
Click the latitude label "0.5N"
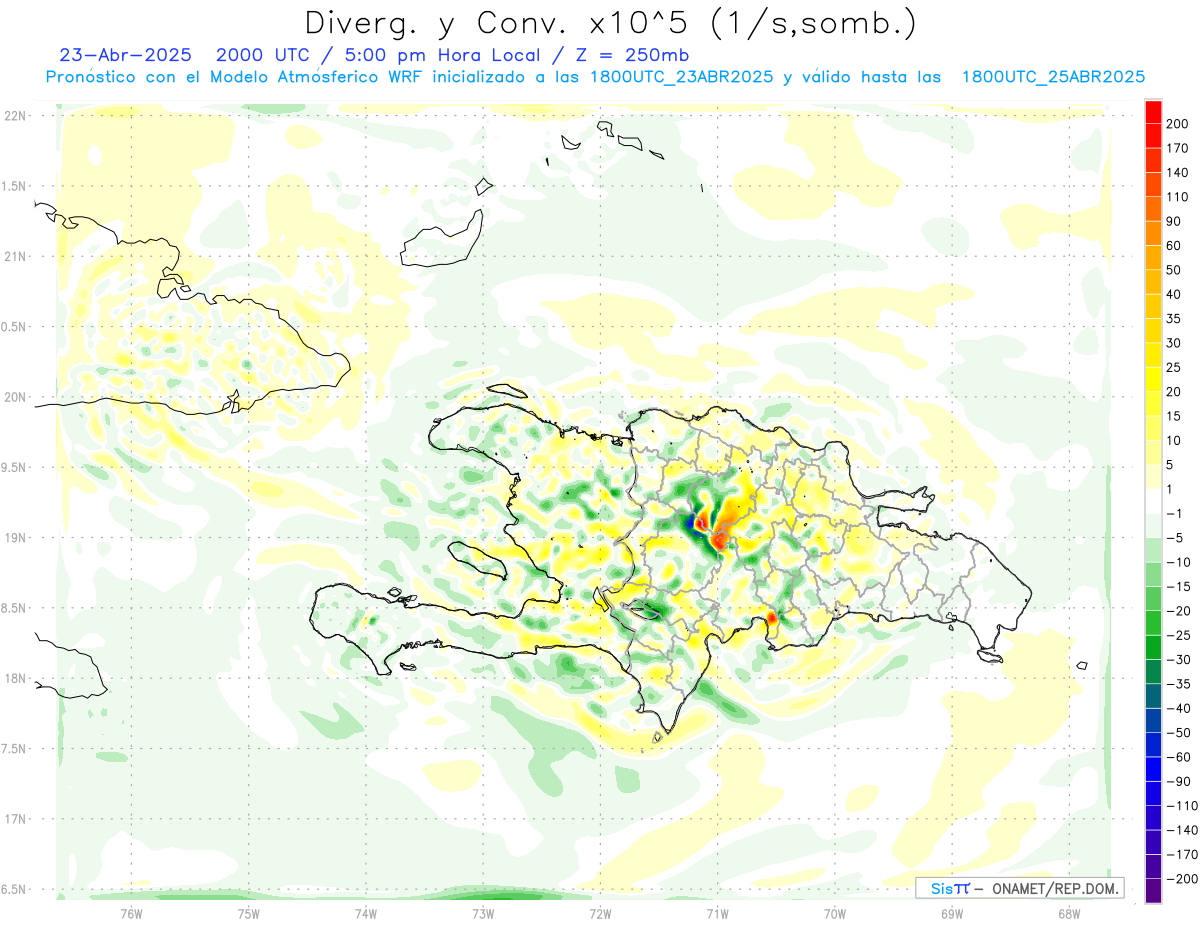14,327
